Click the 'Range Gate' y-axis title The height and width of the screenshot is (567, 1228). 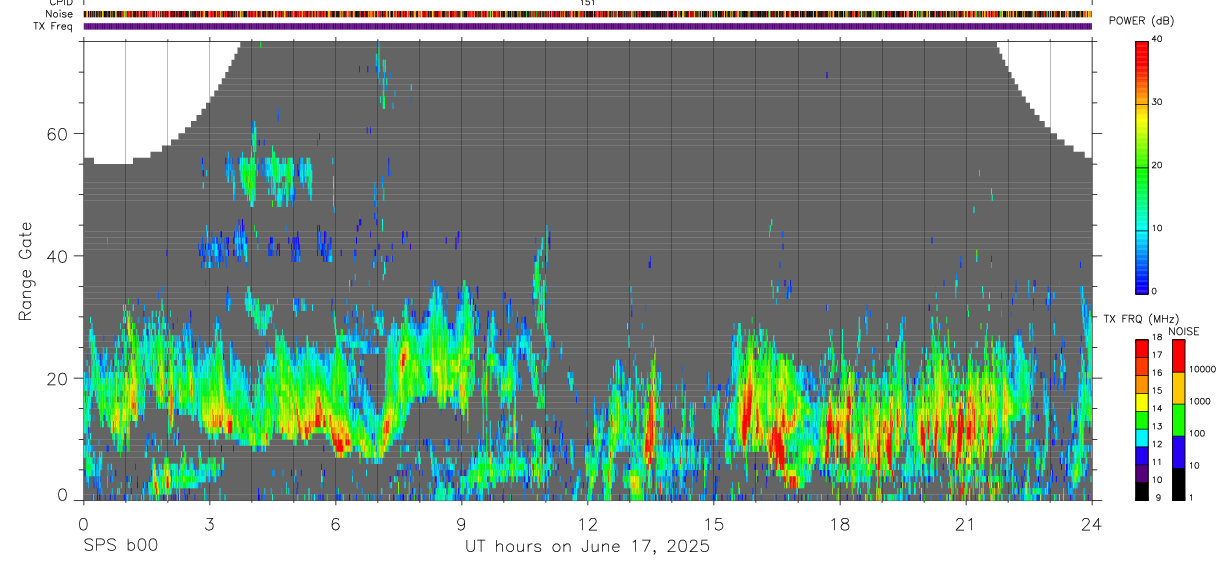[x=24, y=271]
